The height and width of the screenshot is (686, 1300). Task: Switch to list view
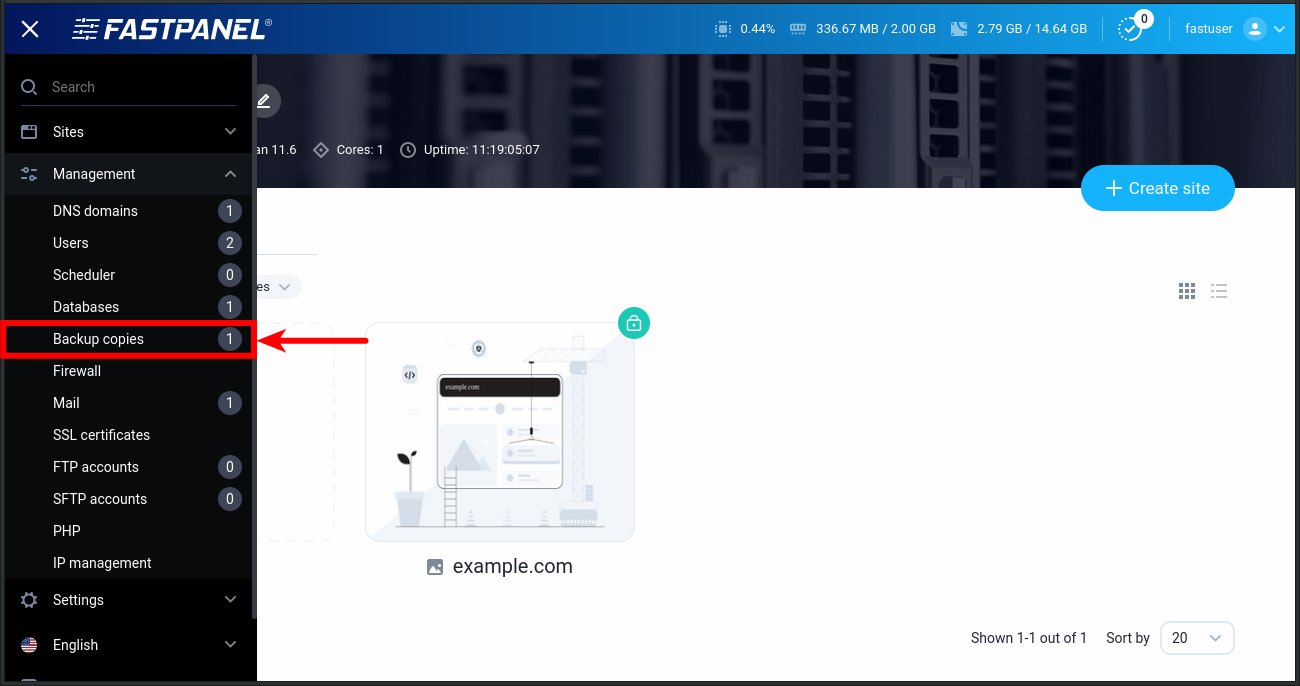(x=1219, y=291)
